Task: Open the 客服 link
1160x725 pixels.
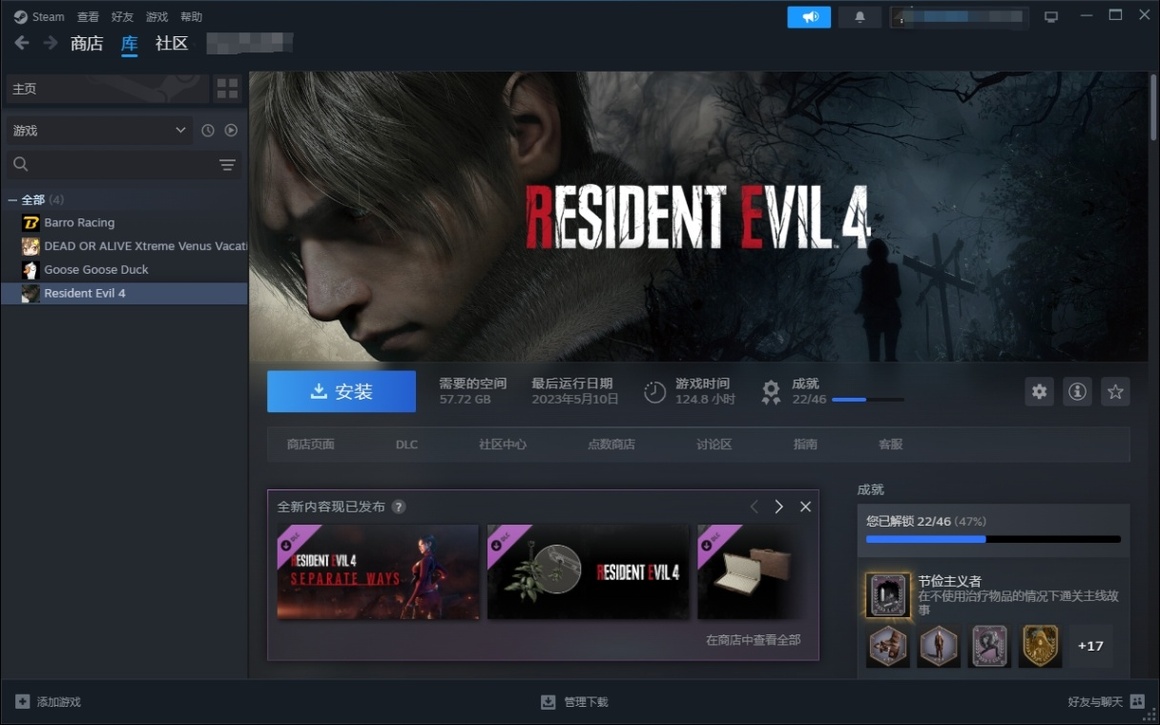Action: (x=891, y=445)
